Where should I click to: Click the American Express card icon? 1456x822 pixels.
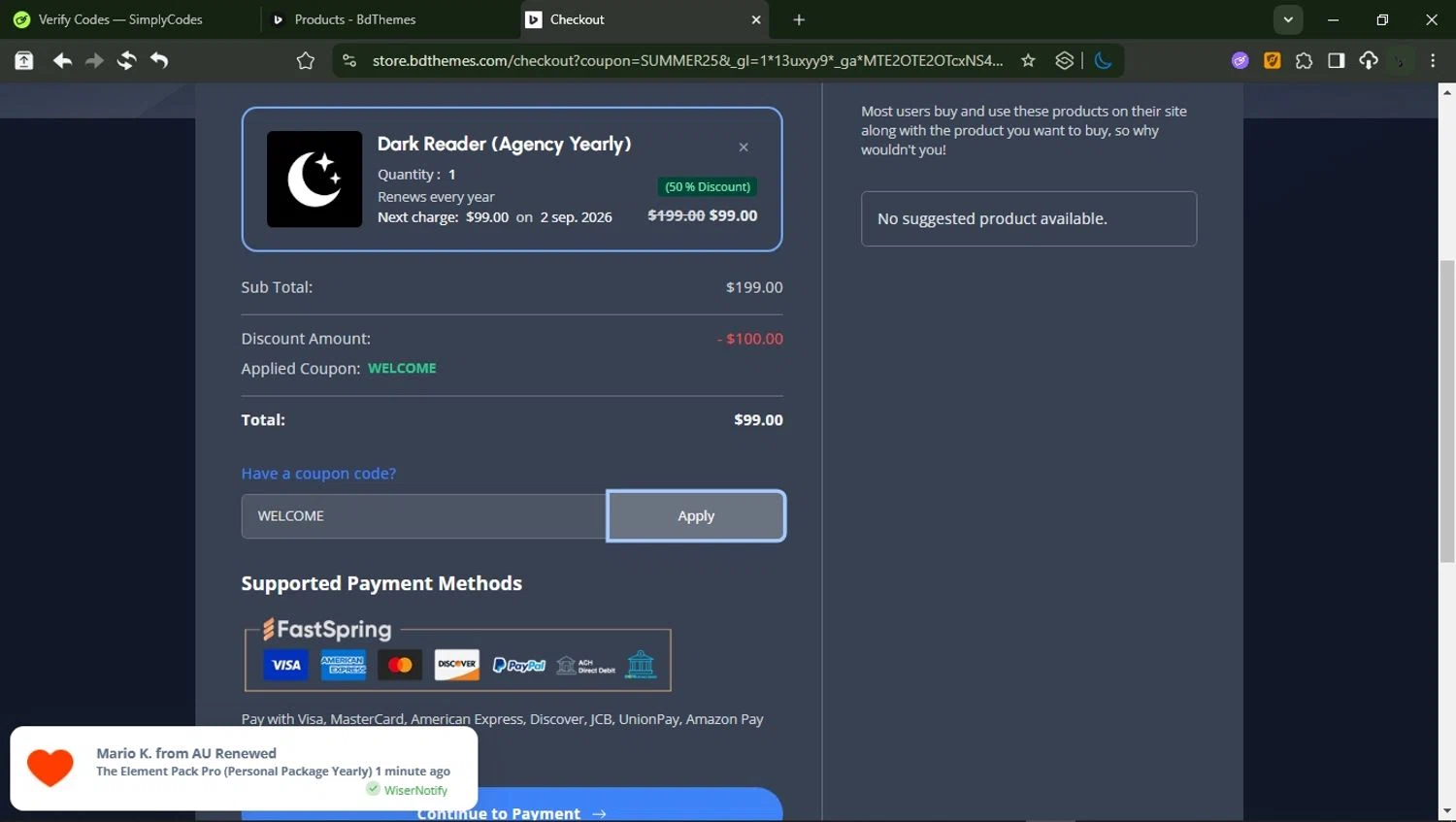tap(344, 665)
